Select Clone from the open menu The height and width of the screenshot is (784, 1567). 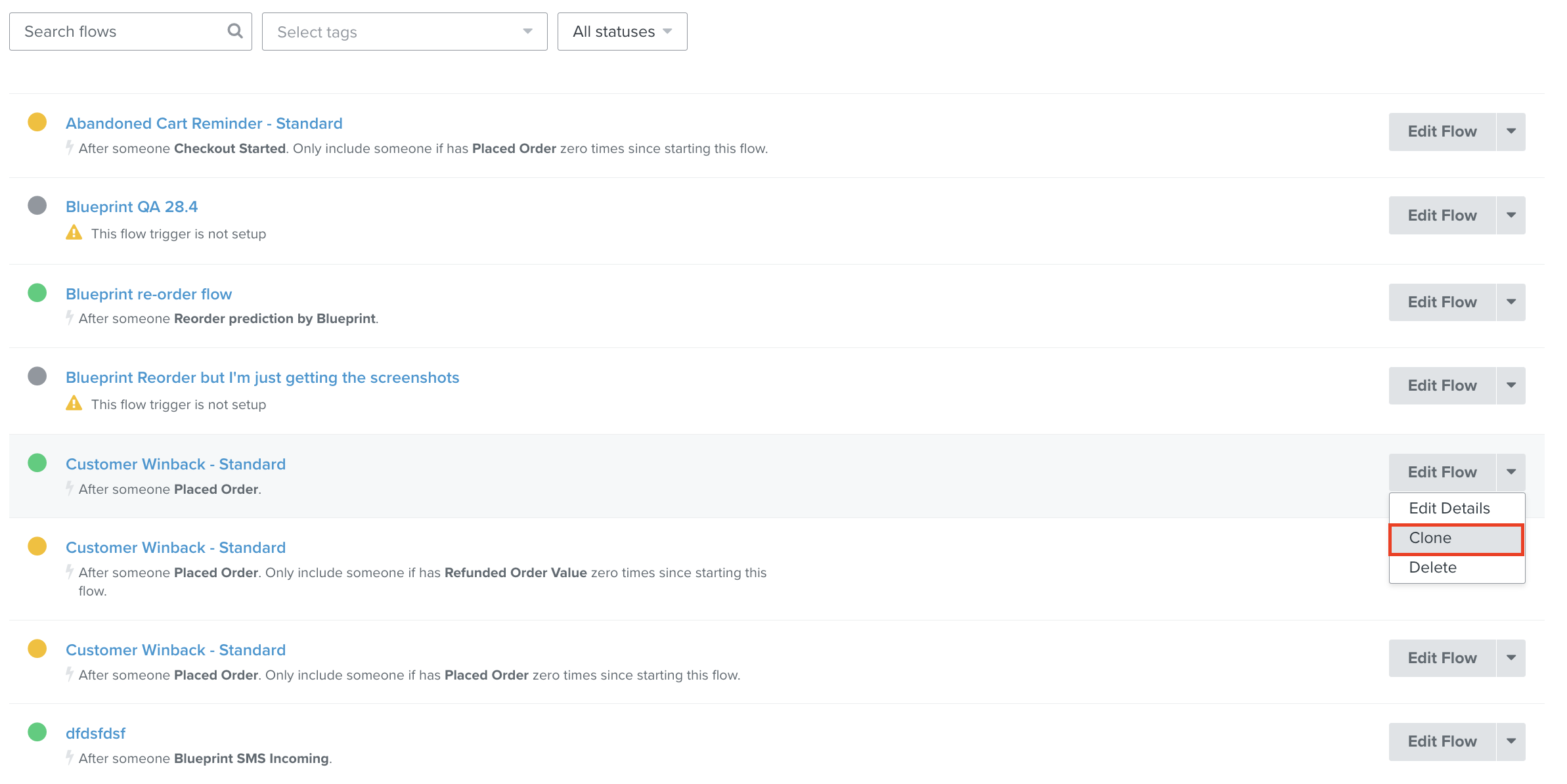pyautogui.click(x=1456, y=538)
